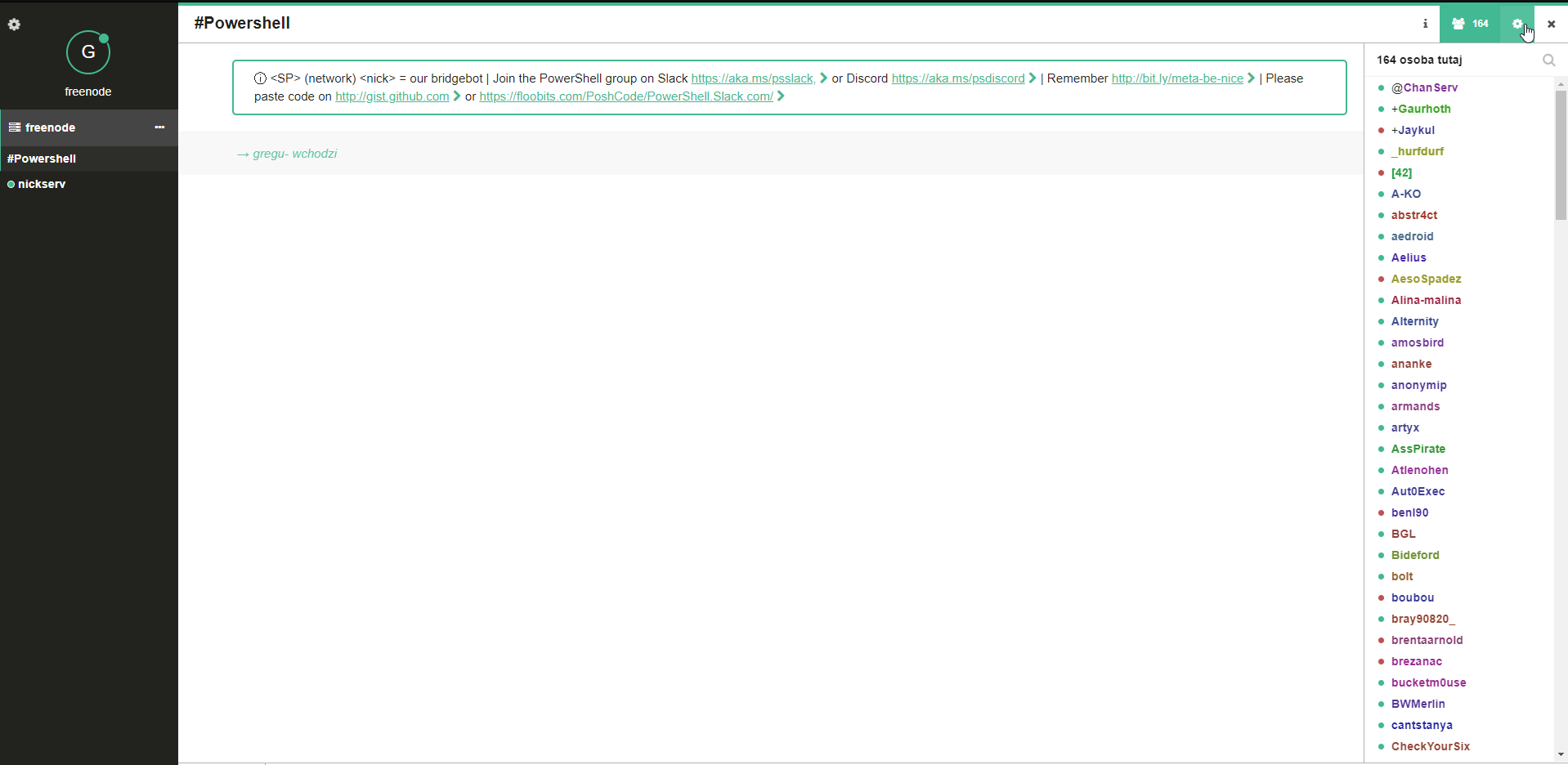Expand preview arrow after the psdiscord link
This screenshot has width=1568, height=765.
pos(1033,78)
